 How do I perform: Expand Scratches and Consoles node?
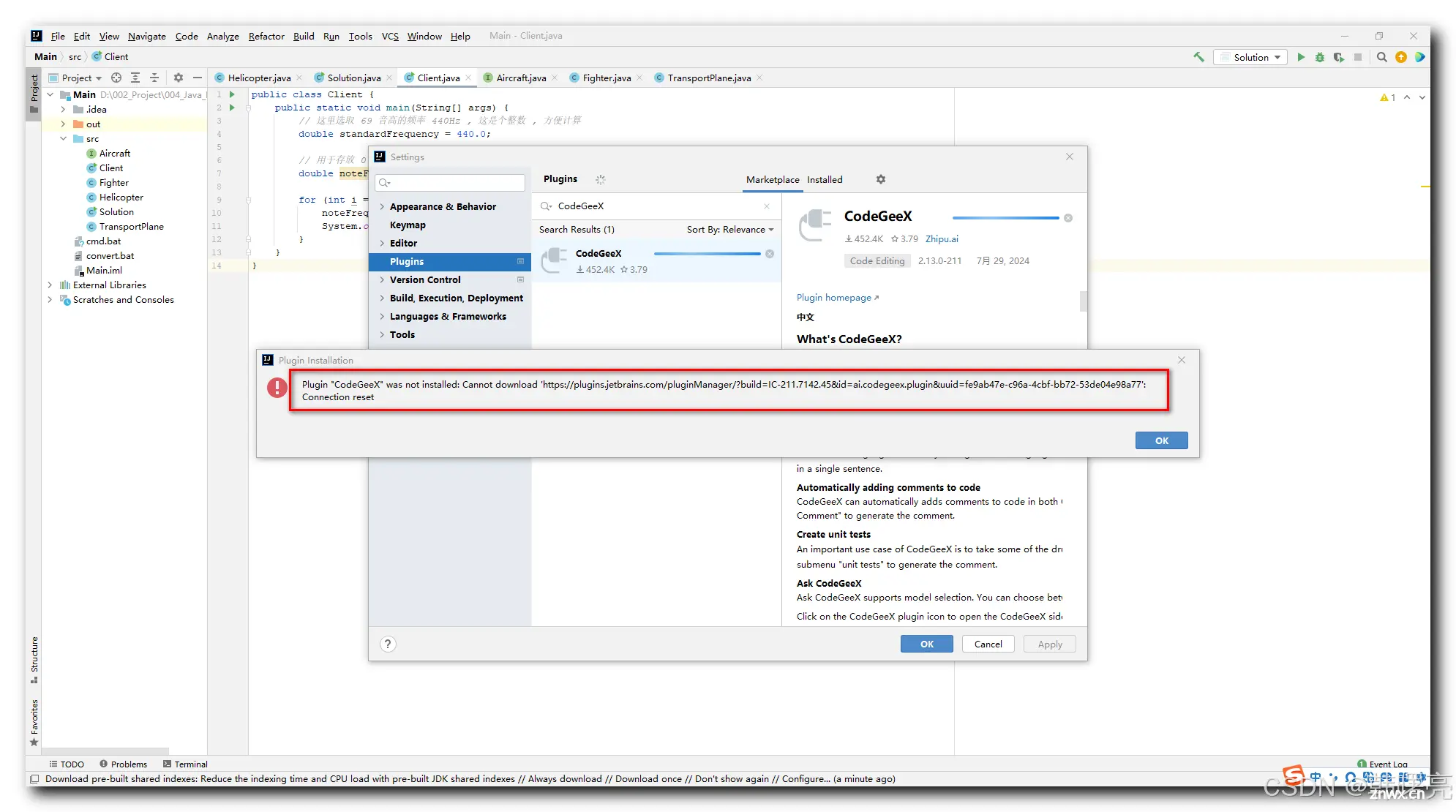coord(50,299)
